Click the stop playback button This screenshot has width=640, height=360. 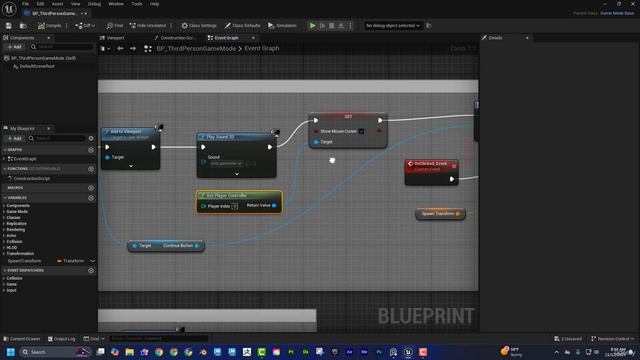[331, 26]
